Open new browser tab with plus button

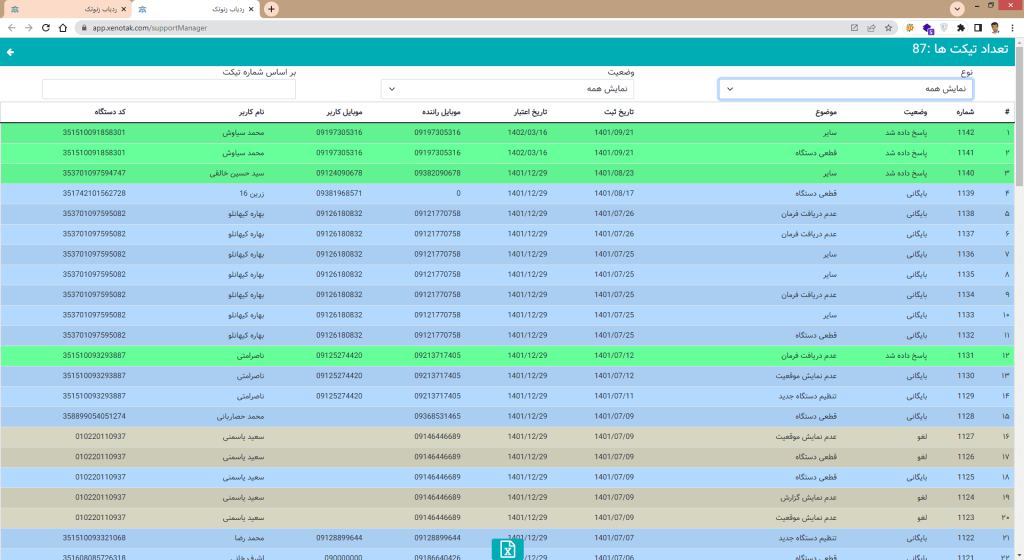[271, 8]
